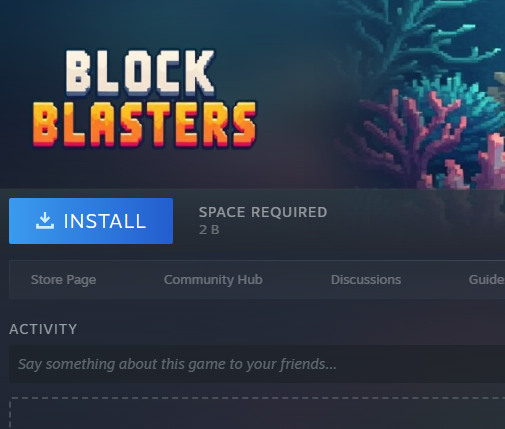Click the Block Blasters game logo
Image resolution: width=505 pixels, height=429 pixels.
(144, 98)
